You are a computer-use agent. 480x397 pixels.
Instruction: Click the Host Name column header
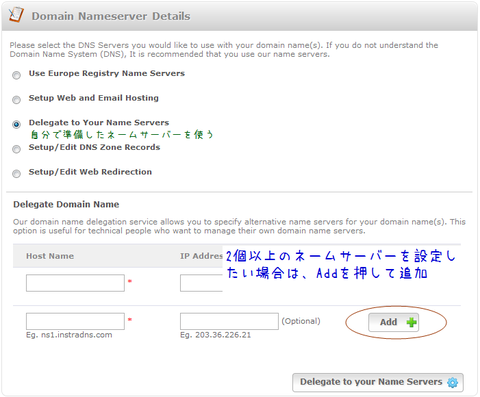click(50, 256)
